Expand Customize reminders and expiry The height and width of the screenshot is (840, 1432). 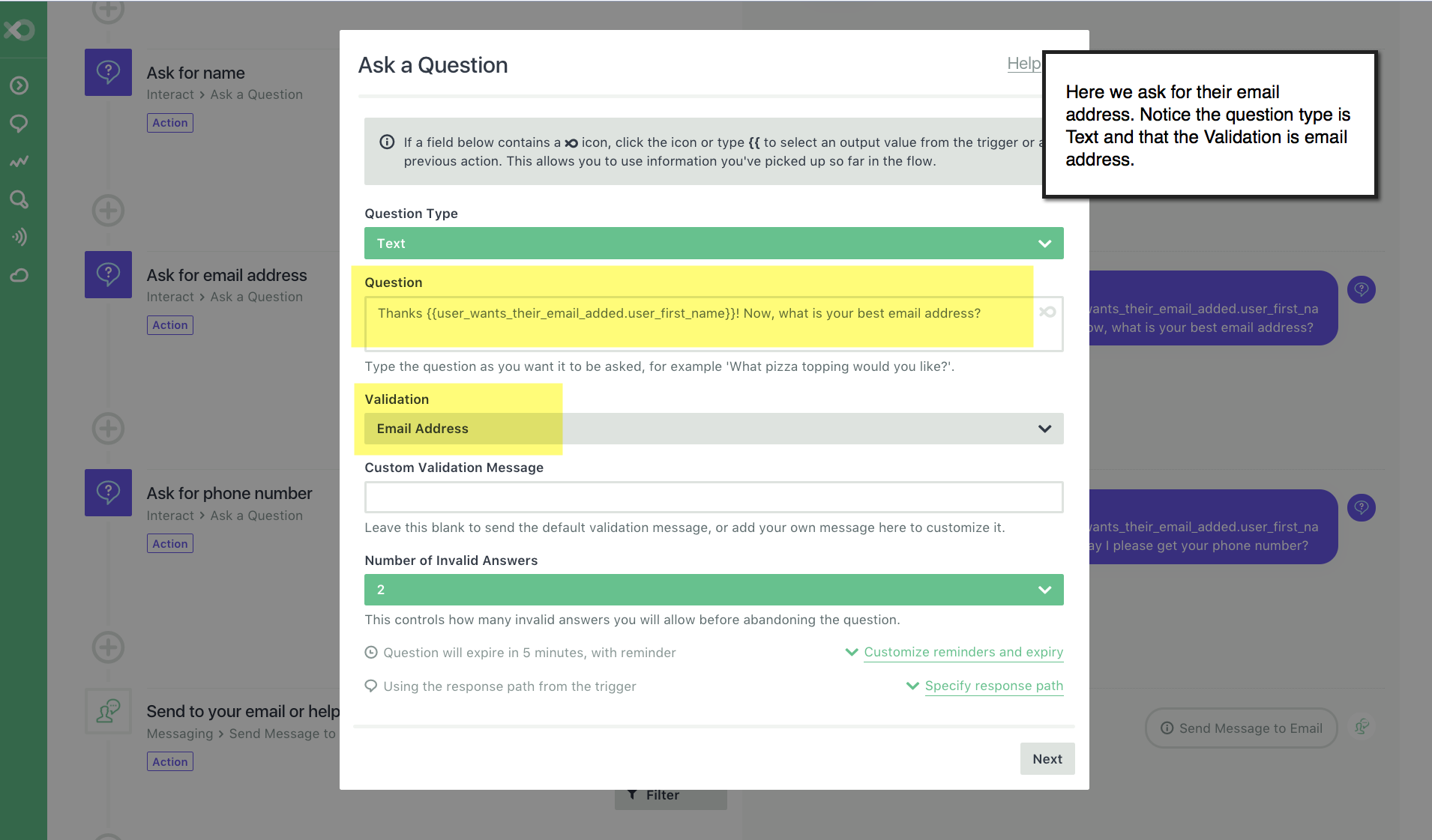click(963, 652)
